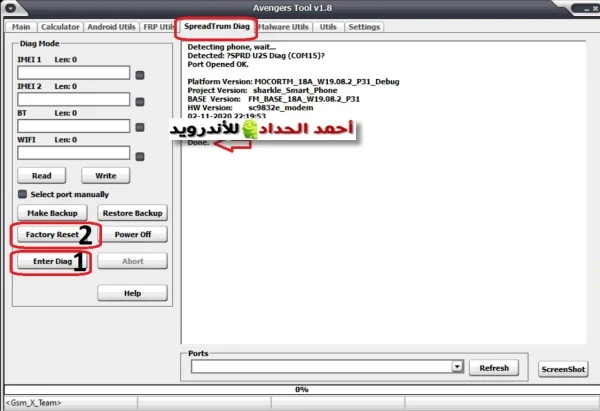Open Help in Diag Mode panel
This screenshot has width=600, height=411.
click(x=132, y=293)
